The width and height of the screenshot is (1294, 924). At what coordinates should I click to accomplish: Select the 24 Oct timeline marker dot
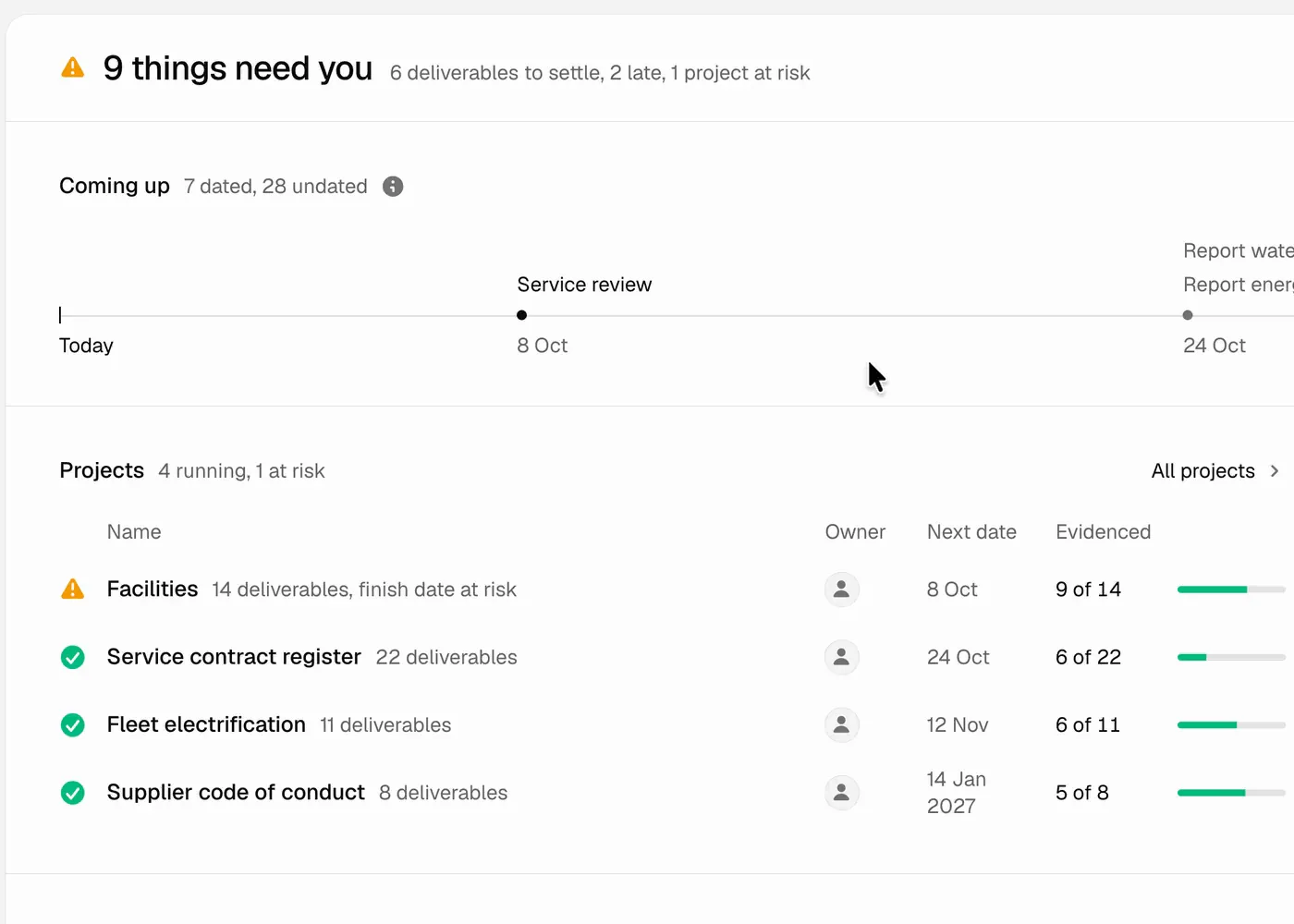1188,315
